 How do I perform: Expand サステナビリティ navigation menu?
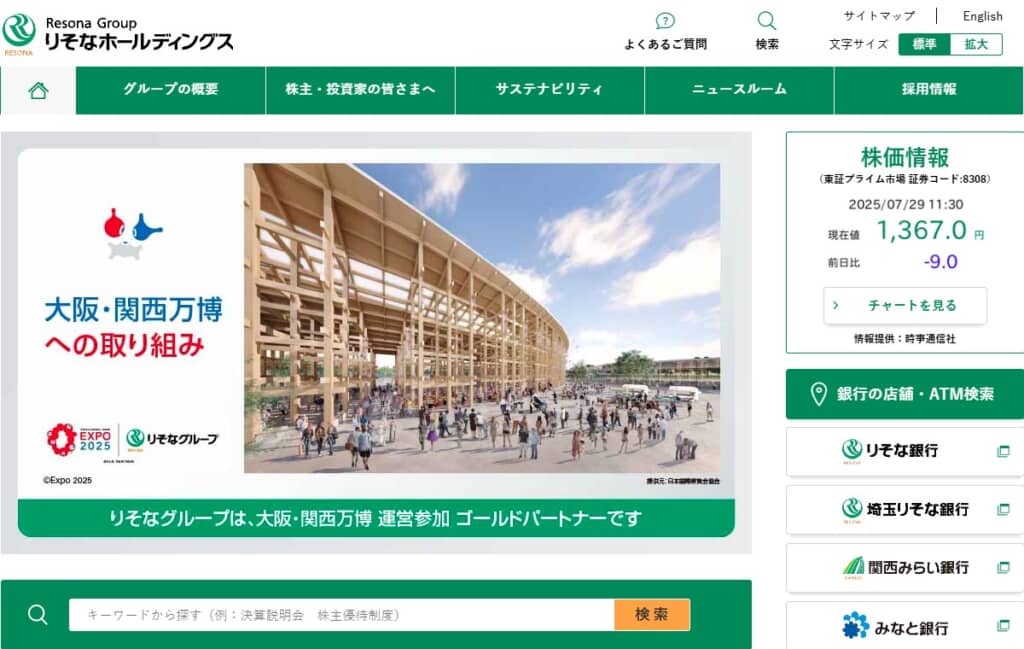550,90
